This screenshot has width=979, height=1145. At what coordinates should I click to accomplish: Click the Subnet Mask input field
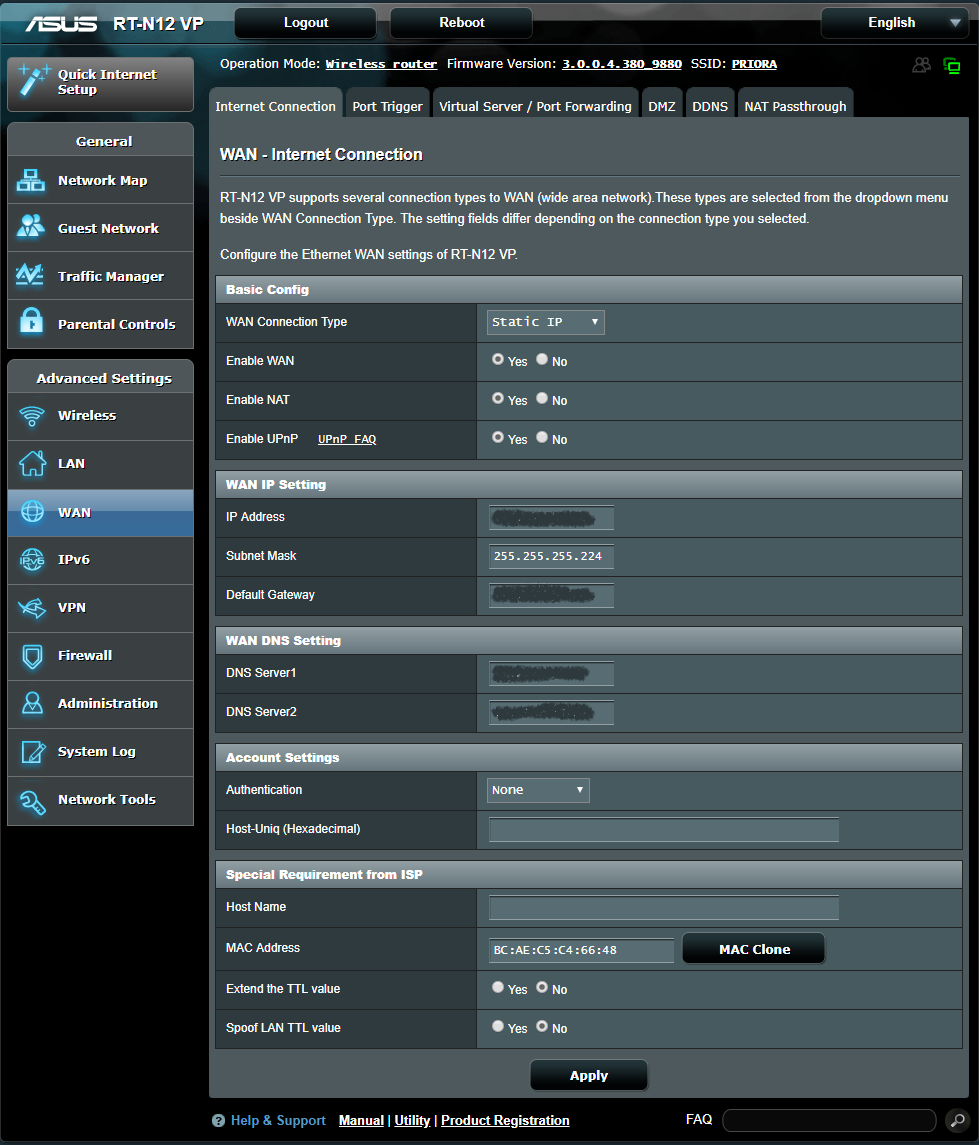click(x=551, y=556)
